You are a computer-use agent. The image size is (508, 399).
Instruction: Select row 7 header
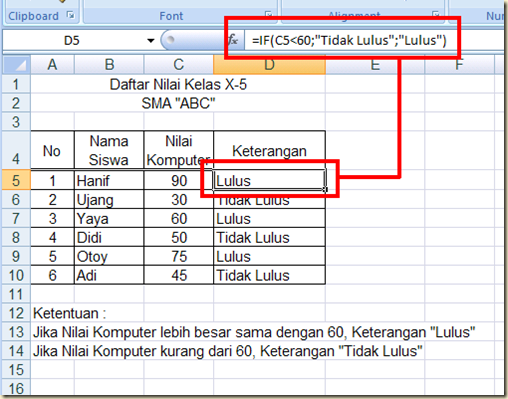pos(16,218)
